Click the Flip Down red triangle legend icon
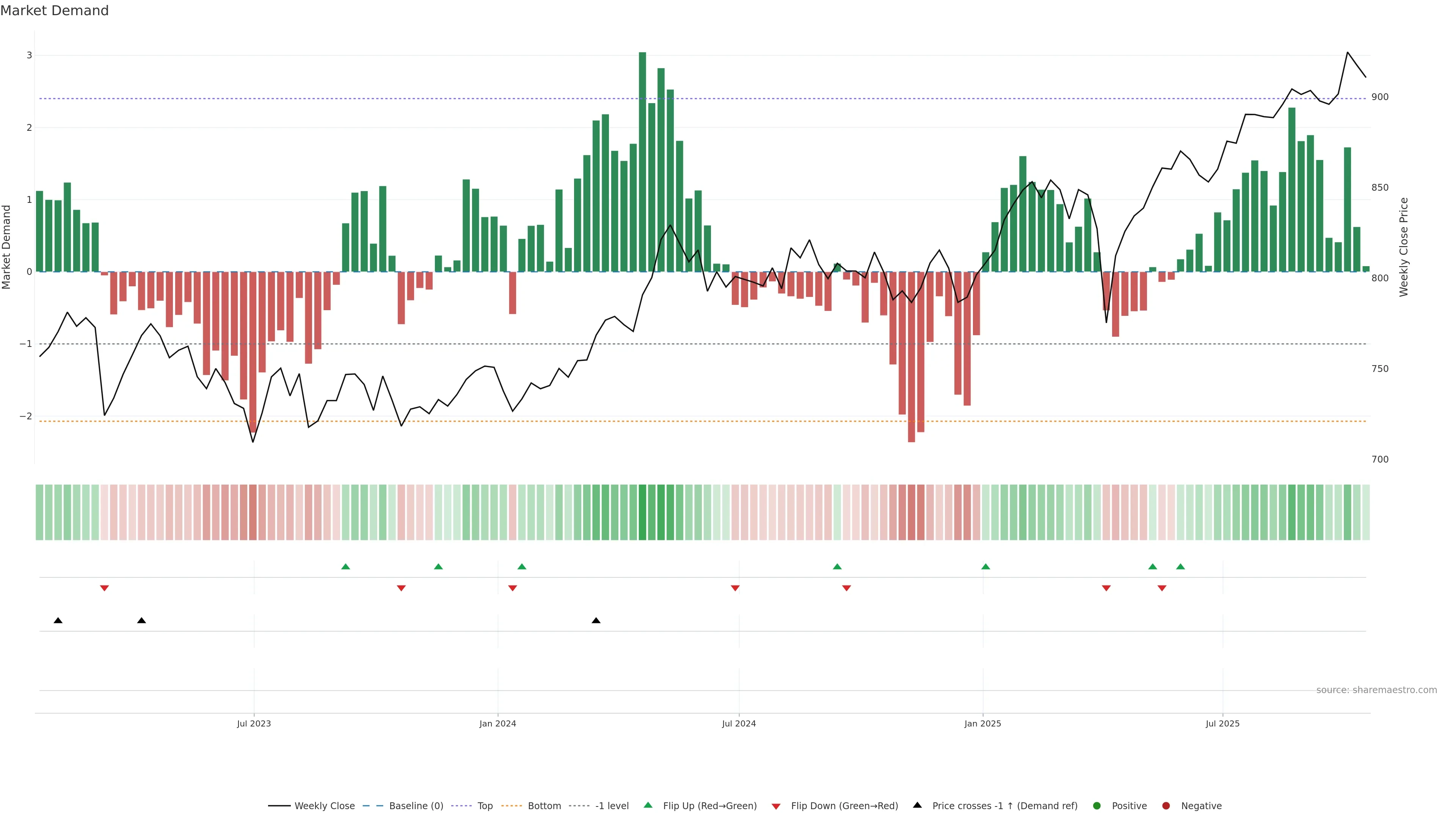 coord(776,806)
